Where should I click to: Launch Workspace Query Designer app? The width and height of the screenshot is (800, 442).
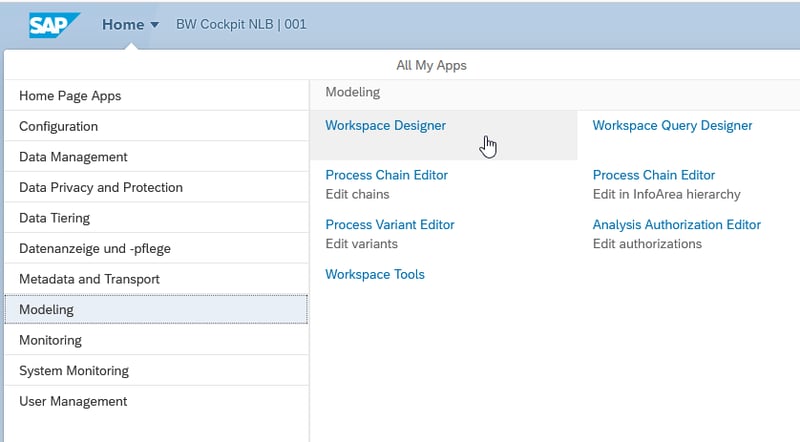pos(672,126)
